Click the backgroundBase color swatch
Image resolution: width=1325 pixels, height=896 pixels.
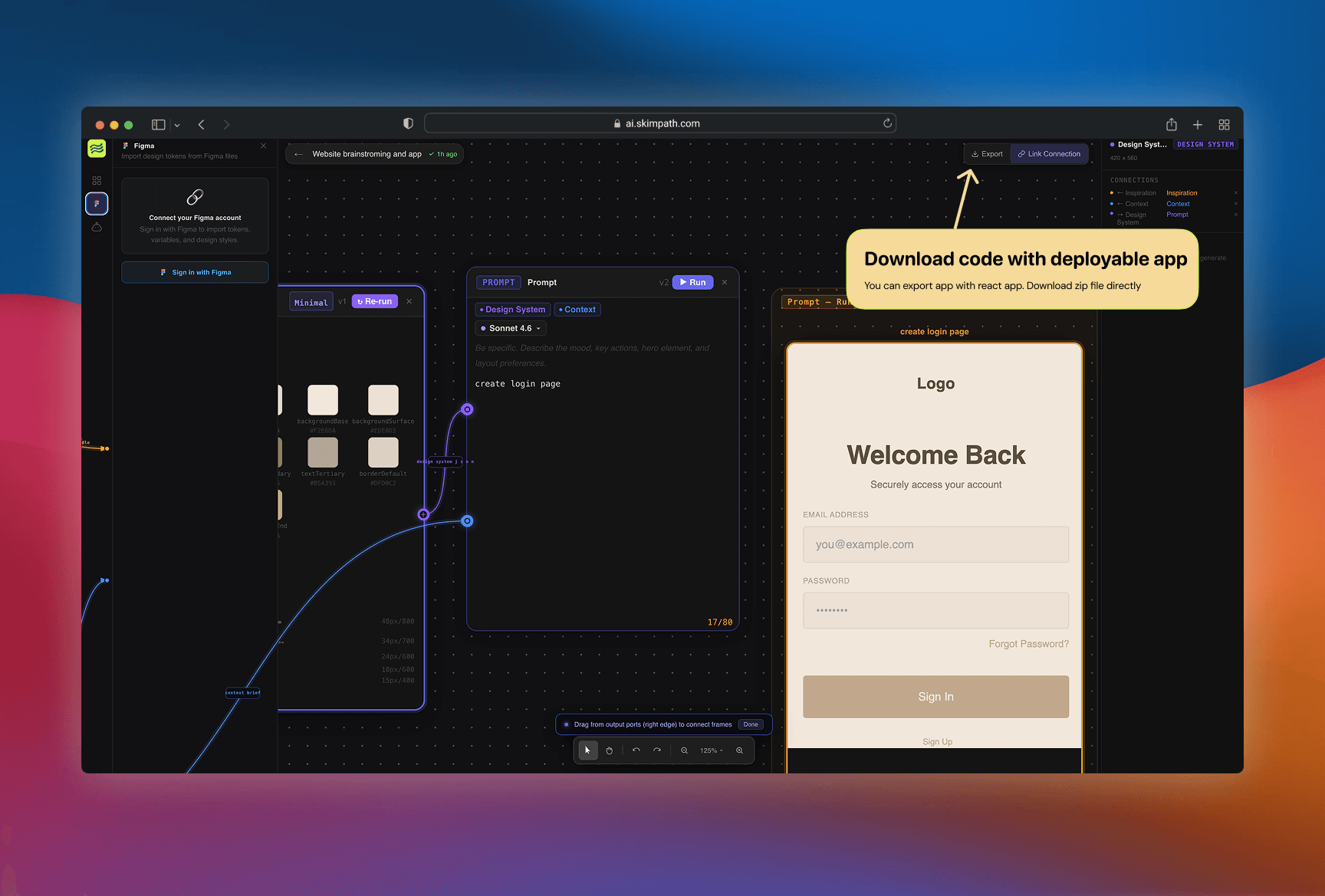click(323, 399)
